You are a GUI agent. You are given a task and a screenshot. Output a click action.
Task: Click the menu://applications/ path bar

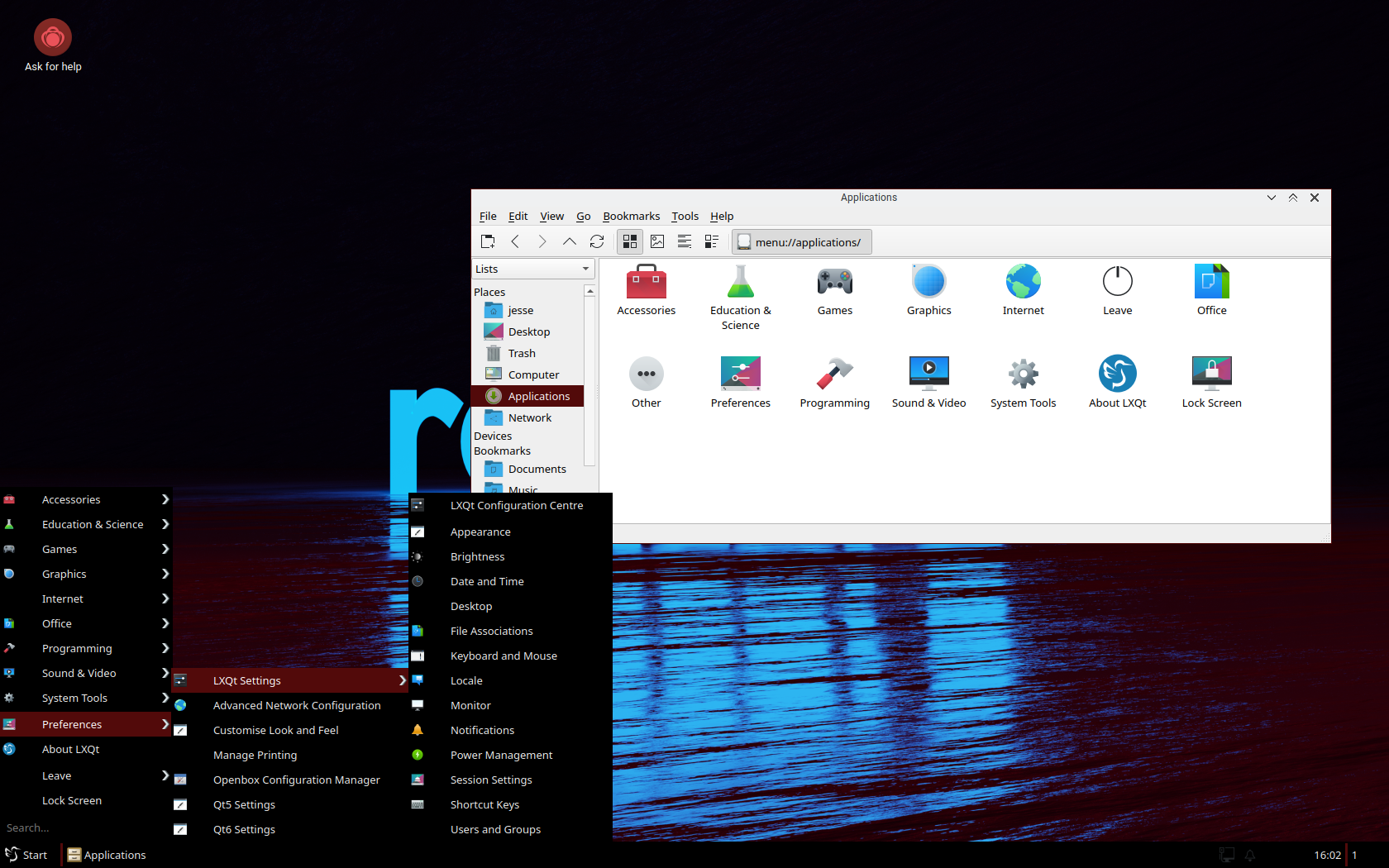tap(802, 242)
